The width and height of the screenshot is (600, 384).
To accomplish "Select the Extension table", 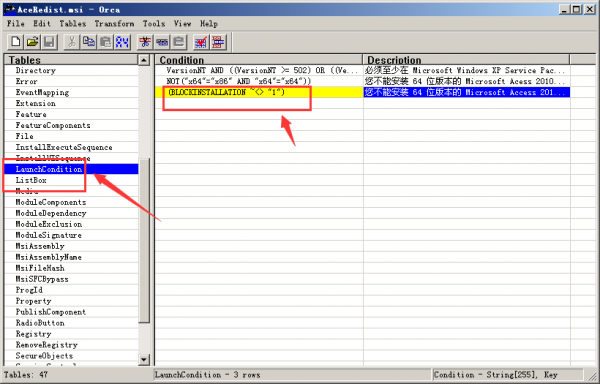I will click(36, 103).
